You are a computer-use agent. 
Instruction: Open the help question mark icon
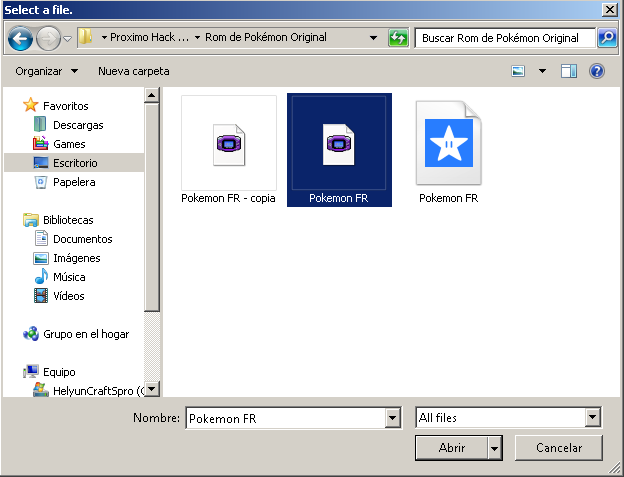[x=597, y=71]
